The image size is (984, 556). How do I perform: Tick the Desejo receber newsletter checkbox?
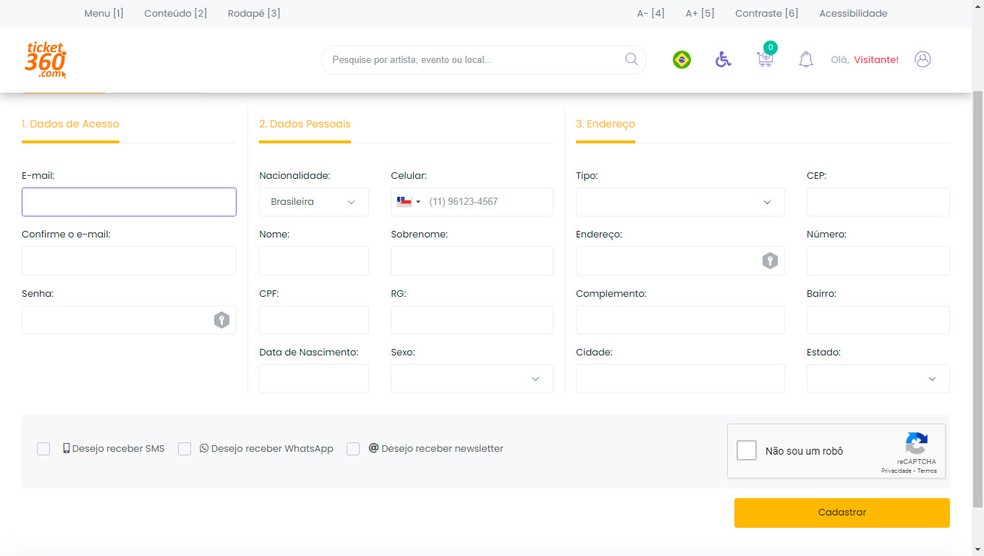[353, 449]
